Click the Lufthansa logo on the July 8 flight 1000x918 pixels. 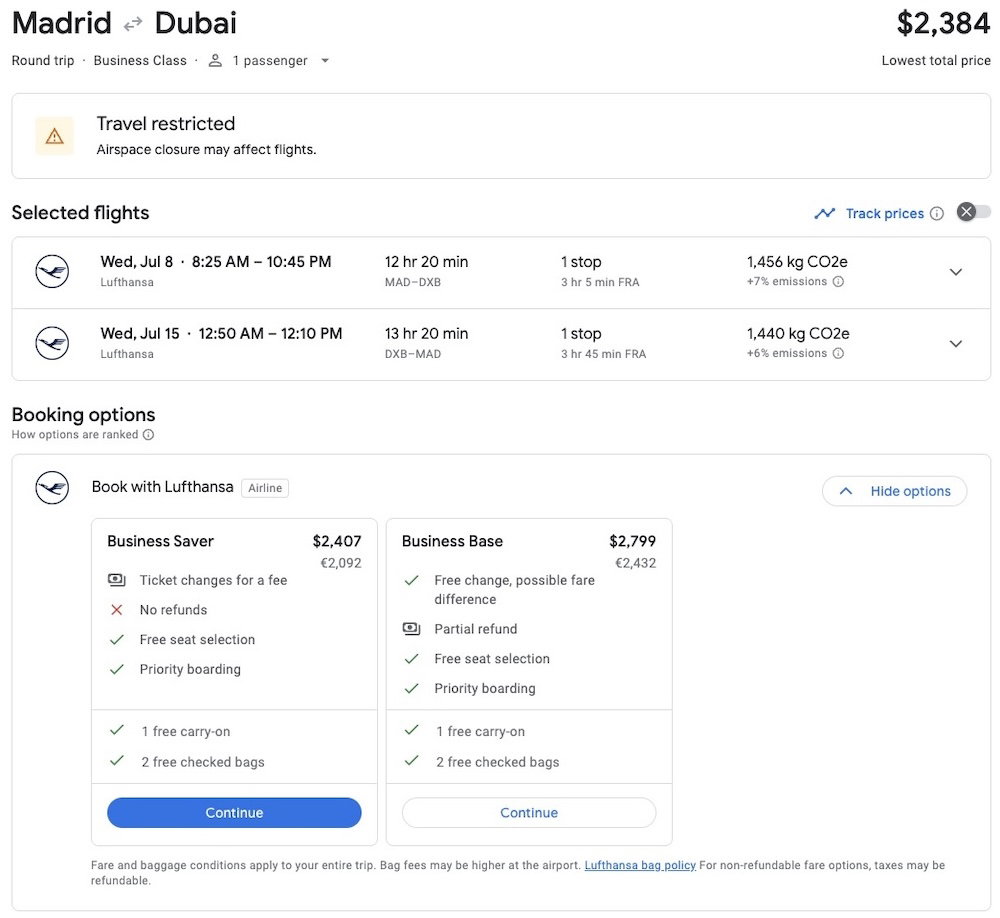click(x=52, y=272)
